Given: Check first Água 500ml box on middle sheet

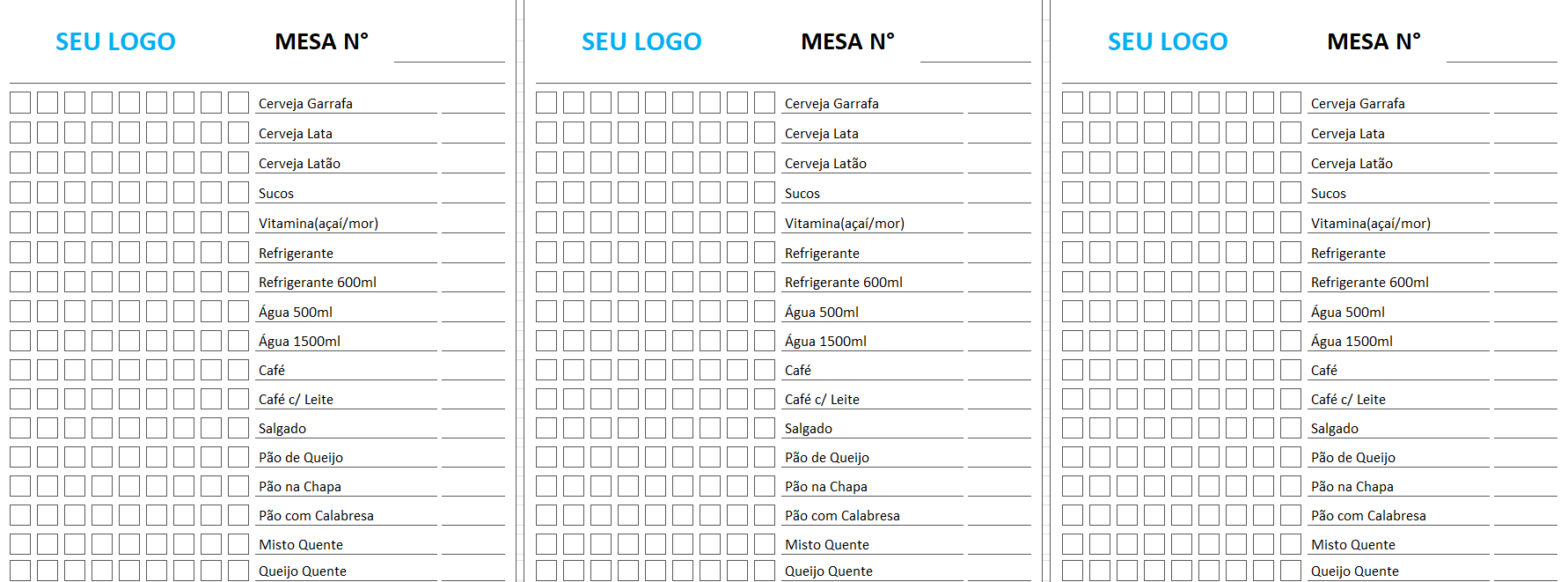Looking at the screenshot, I should [546, 312].
